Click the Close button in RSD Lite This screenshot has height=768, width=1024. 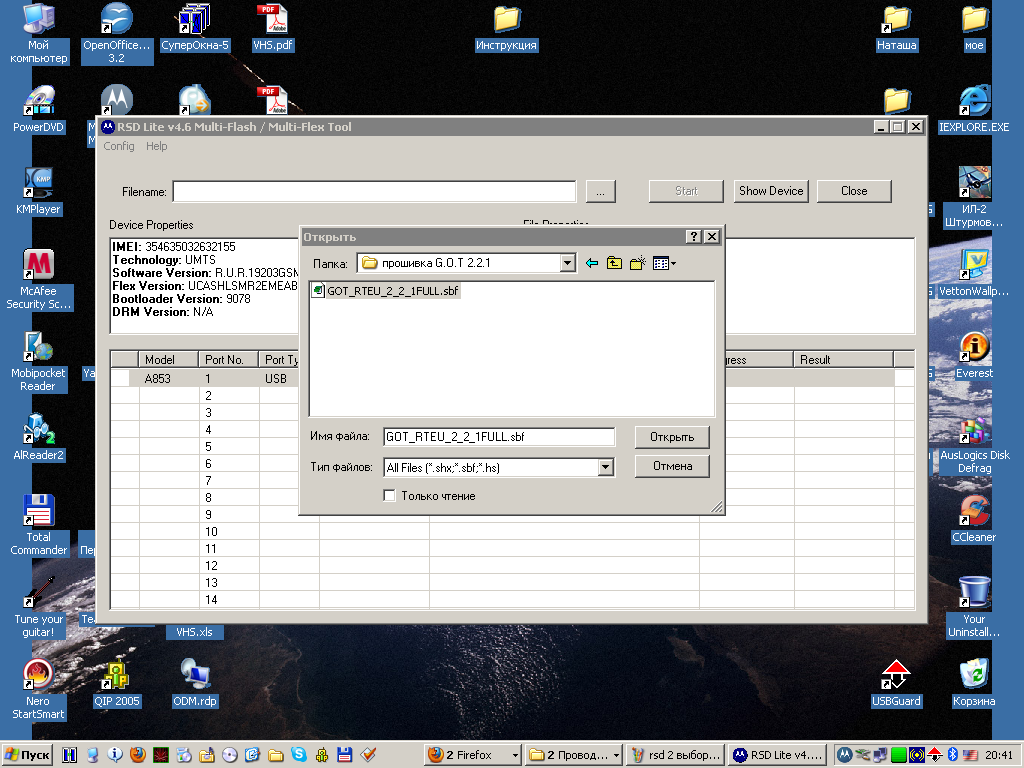pos(854,191)
